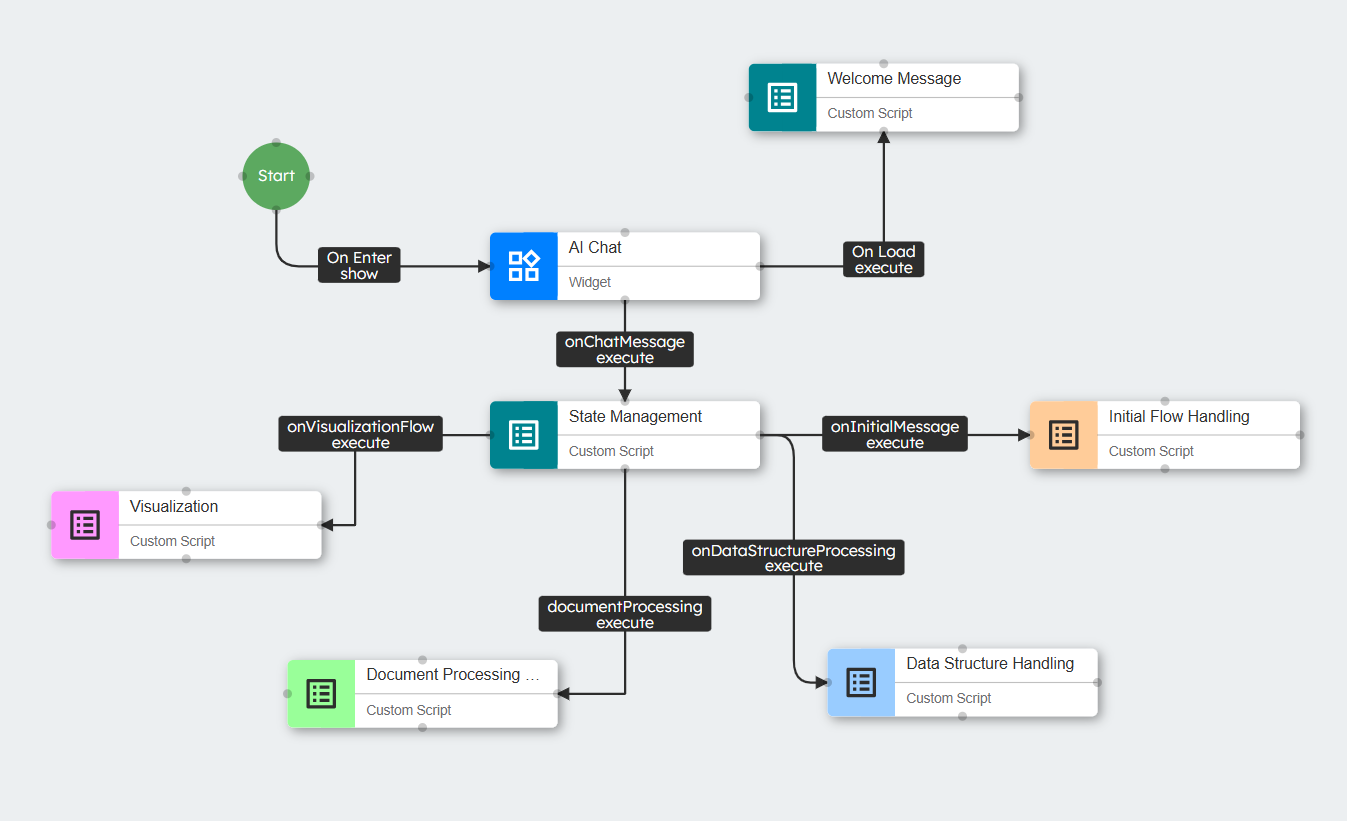This screenshot has width=1347, height=821.
Task: Click the Data Structure Handling node title
Action: pos(989,664)
